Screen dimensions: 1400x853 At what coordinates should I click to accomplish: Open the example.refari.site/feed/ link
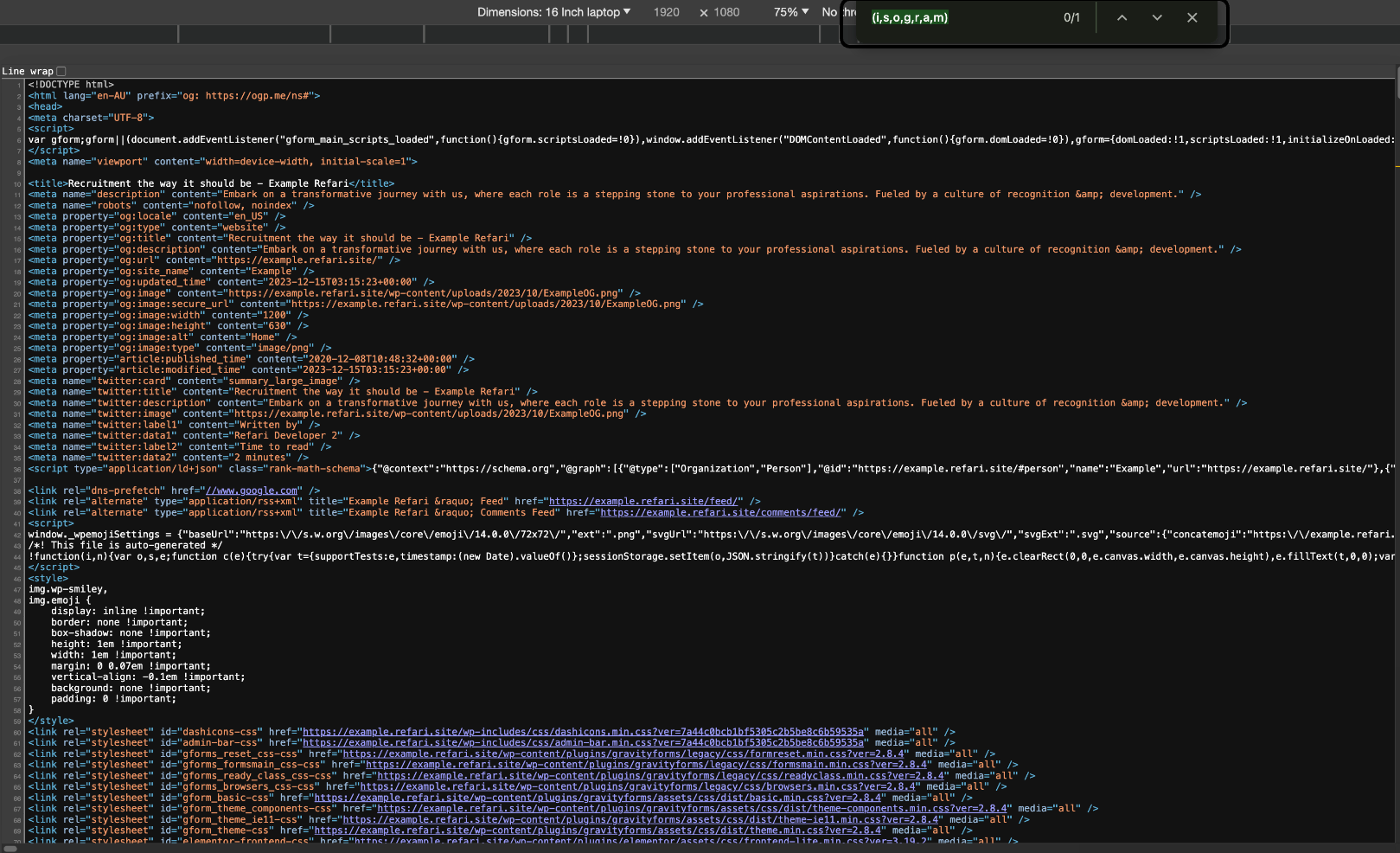tap(643, 501)
